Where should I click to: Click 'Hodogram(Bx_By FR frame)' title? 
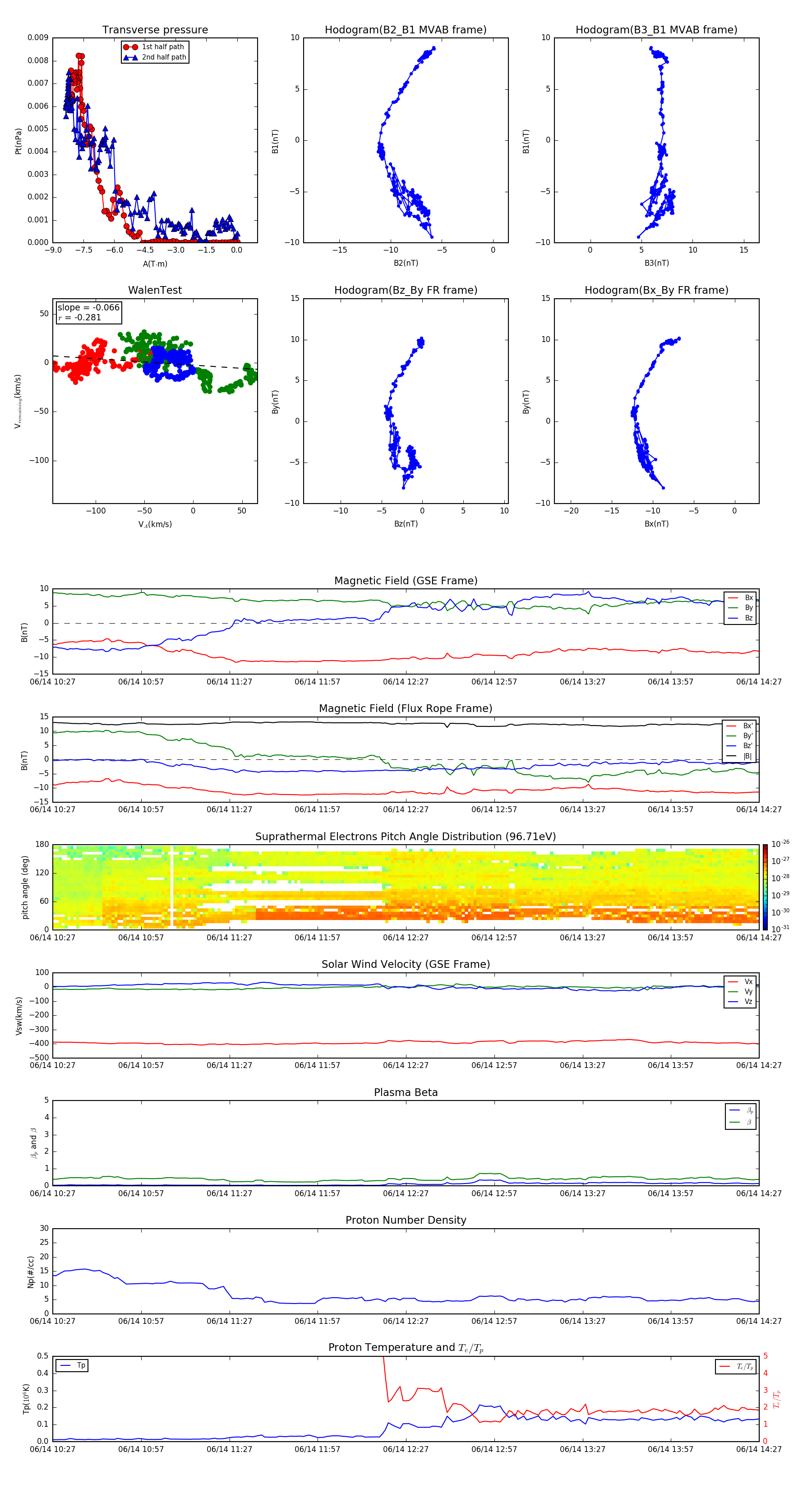[x=656, y=290]
